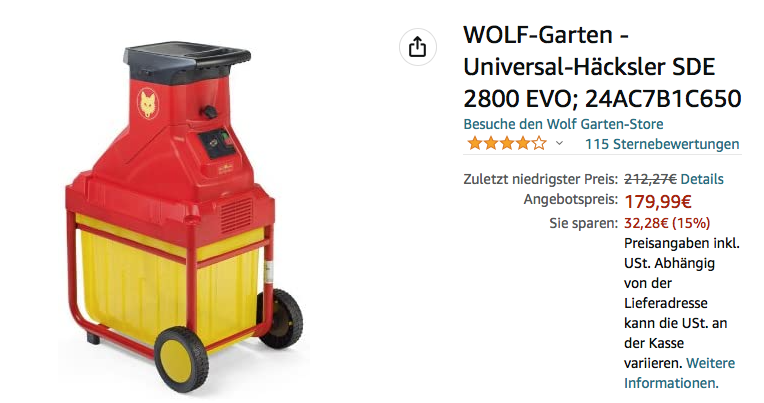Click the Preisangaben inkl. USt. notice text
Screen dimensions: 764x403
[x=682, y=313]
